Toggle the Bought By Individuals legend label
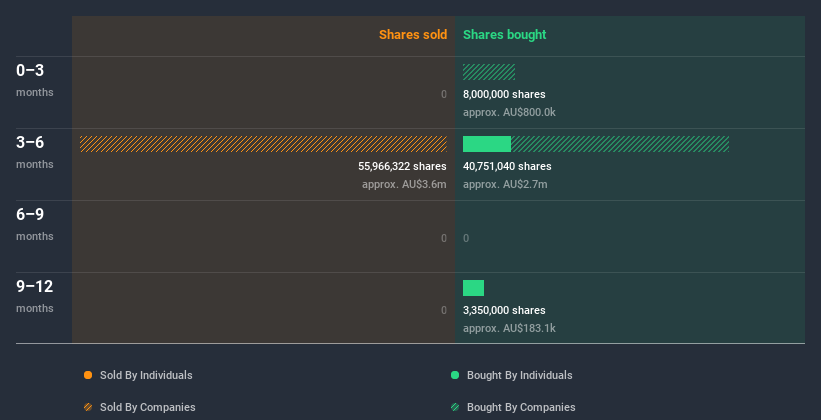The width and height of the screenshot is (821, 420). [519, 375]
